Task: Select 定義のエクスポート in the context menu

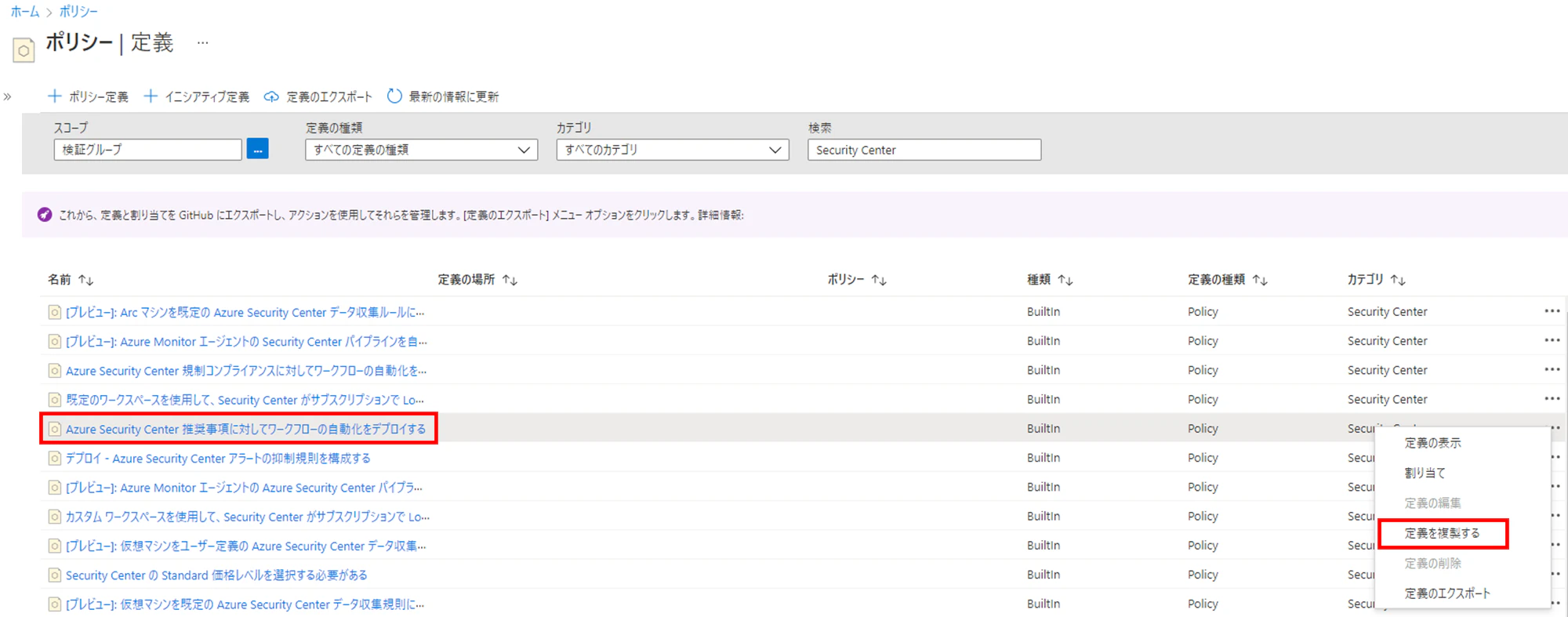Action: (x=1447, y=593)
